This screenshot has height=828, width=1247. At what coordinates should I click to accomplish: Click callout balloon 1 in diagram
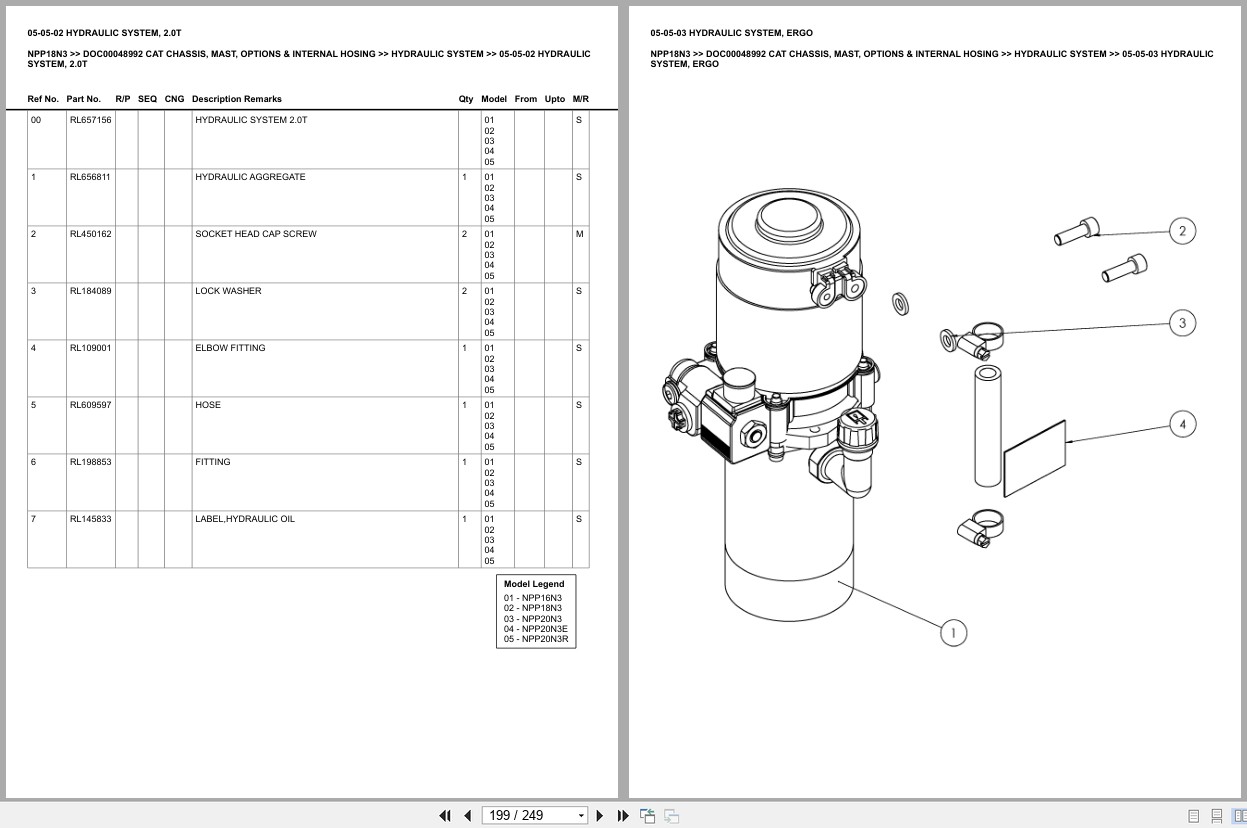[953, 633]
